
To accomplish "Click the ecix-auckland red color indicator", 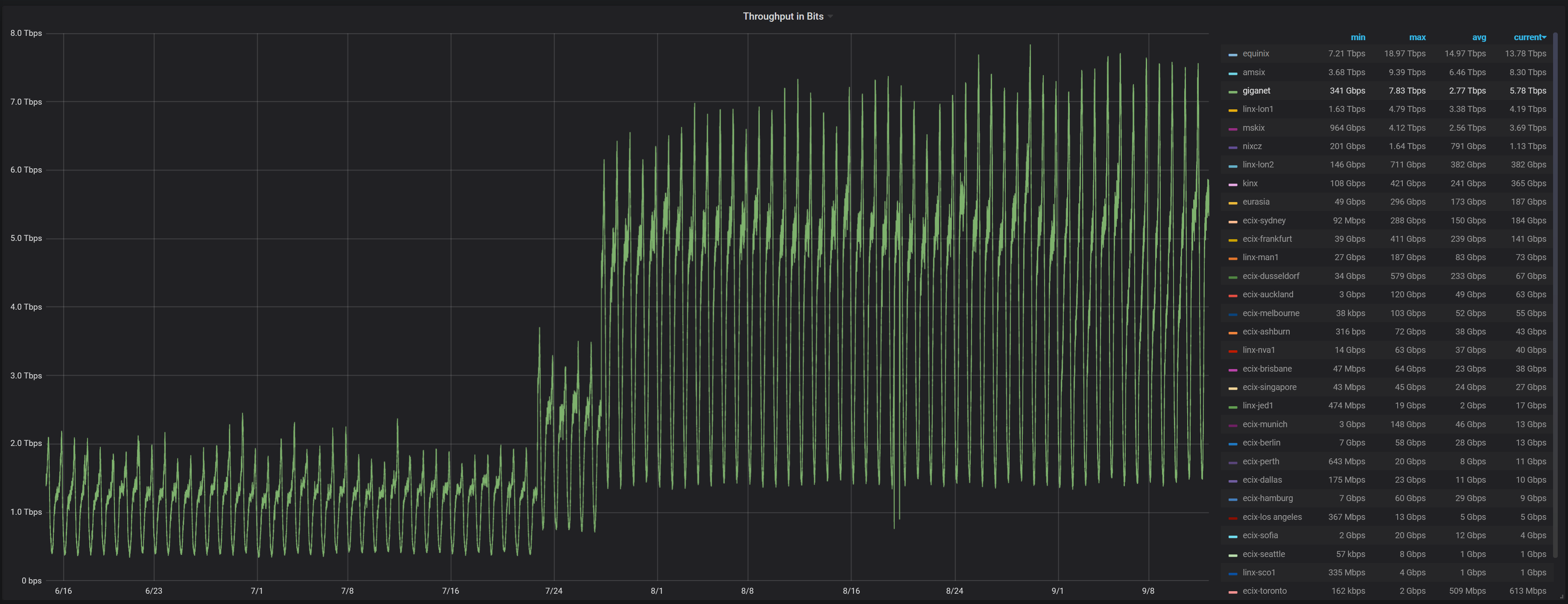I will point(1232,295).
